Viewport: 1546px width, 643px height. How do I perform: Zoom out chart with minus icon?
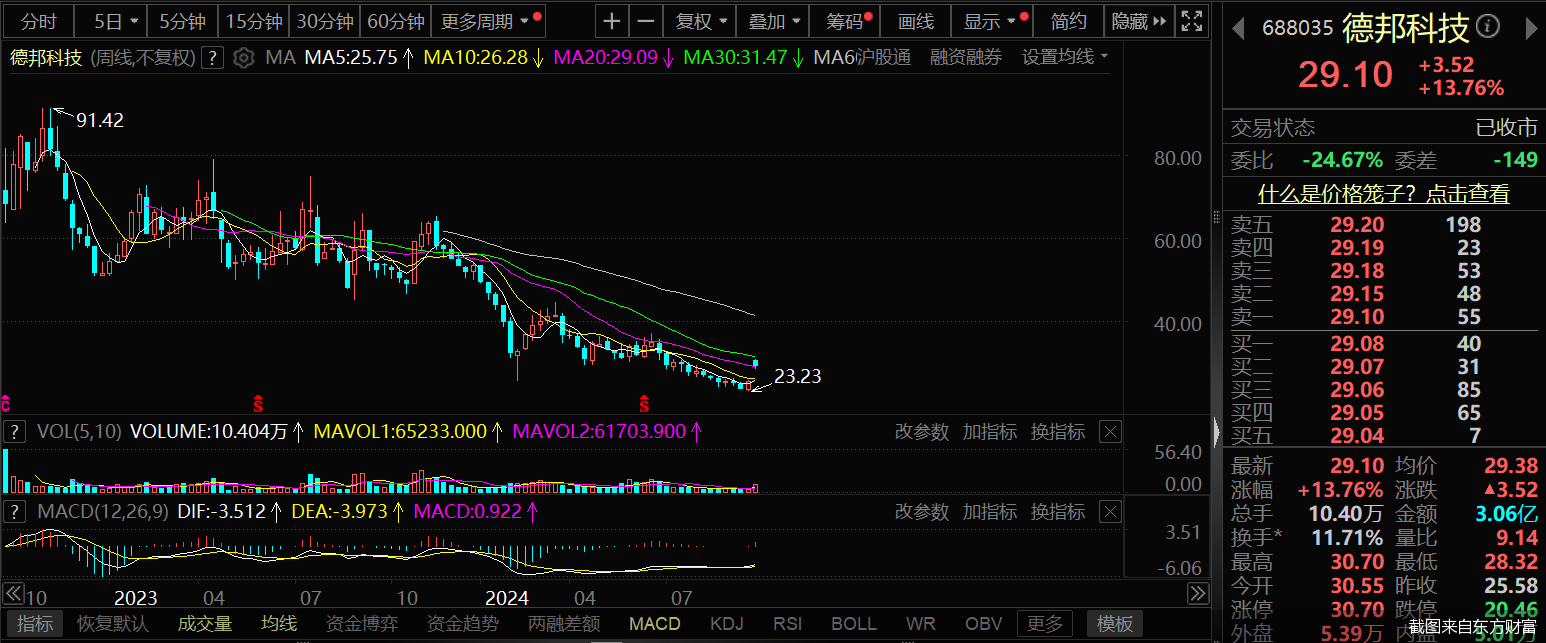[647, 21]
